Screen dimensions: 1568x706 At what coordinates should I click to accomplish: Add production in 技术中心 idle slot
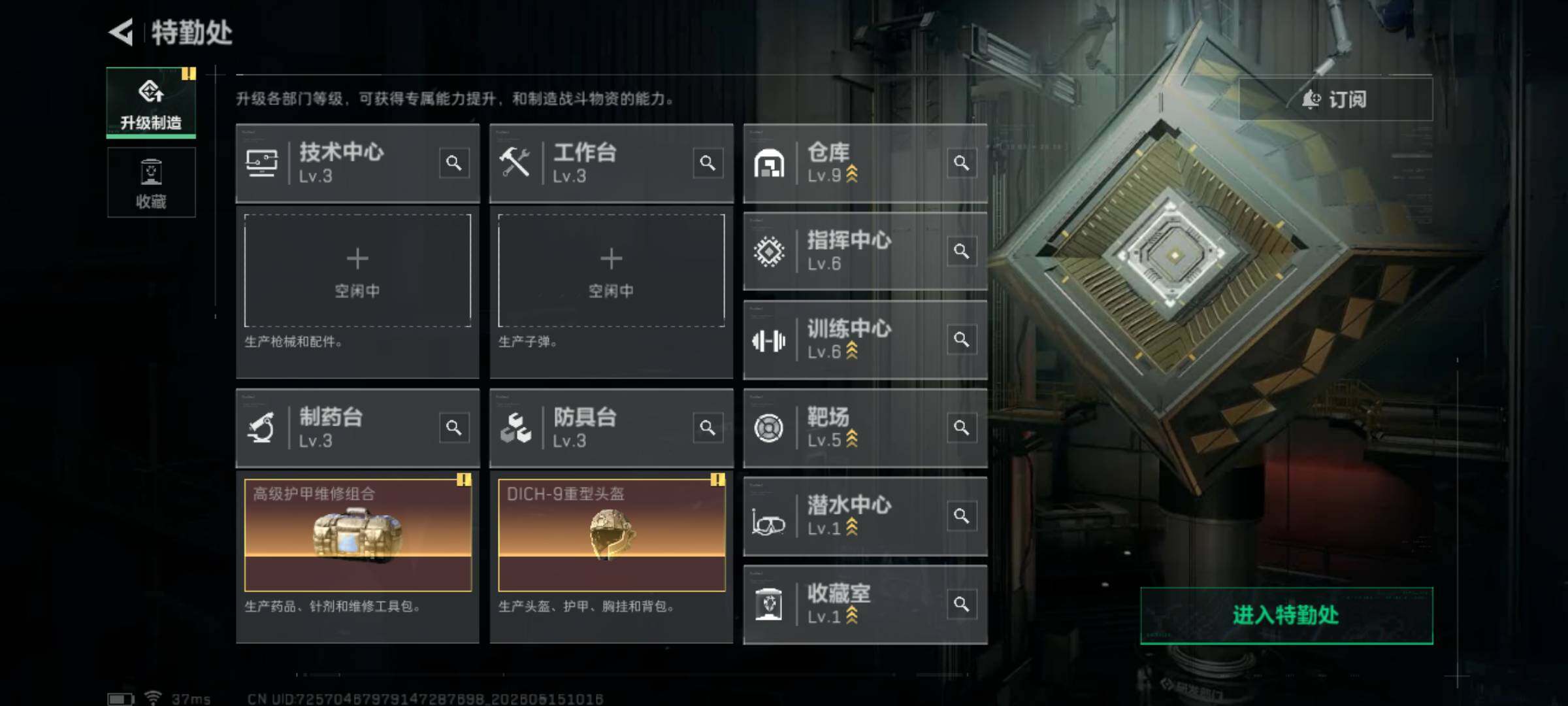357,271
